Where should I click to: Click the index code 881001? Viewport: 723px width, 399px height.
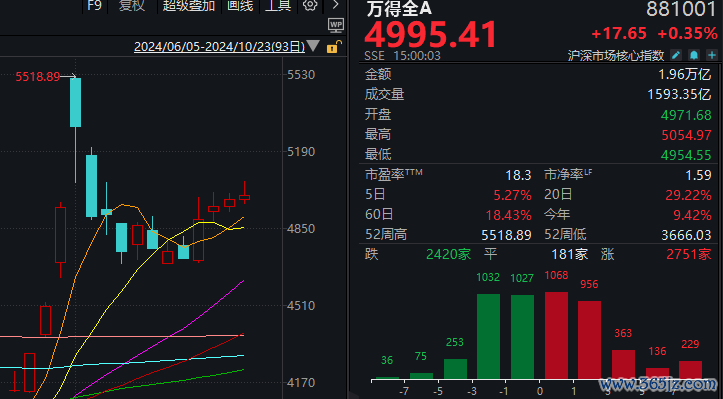coord(682,9)
